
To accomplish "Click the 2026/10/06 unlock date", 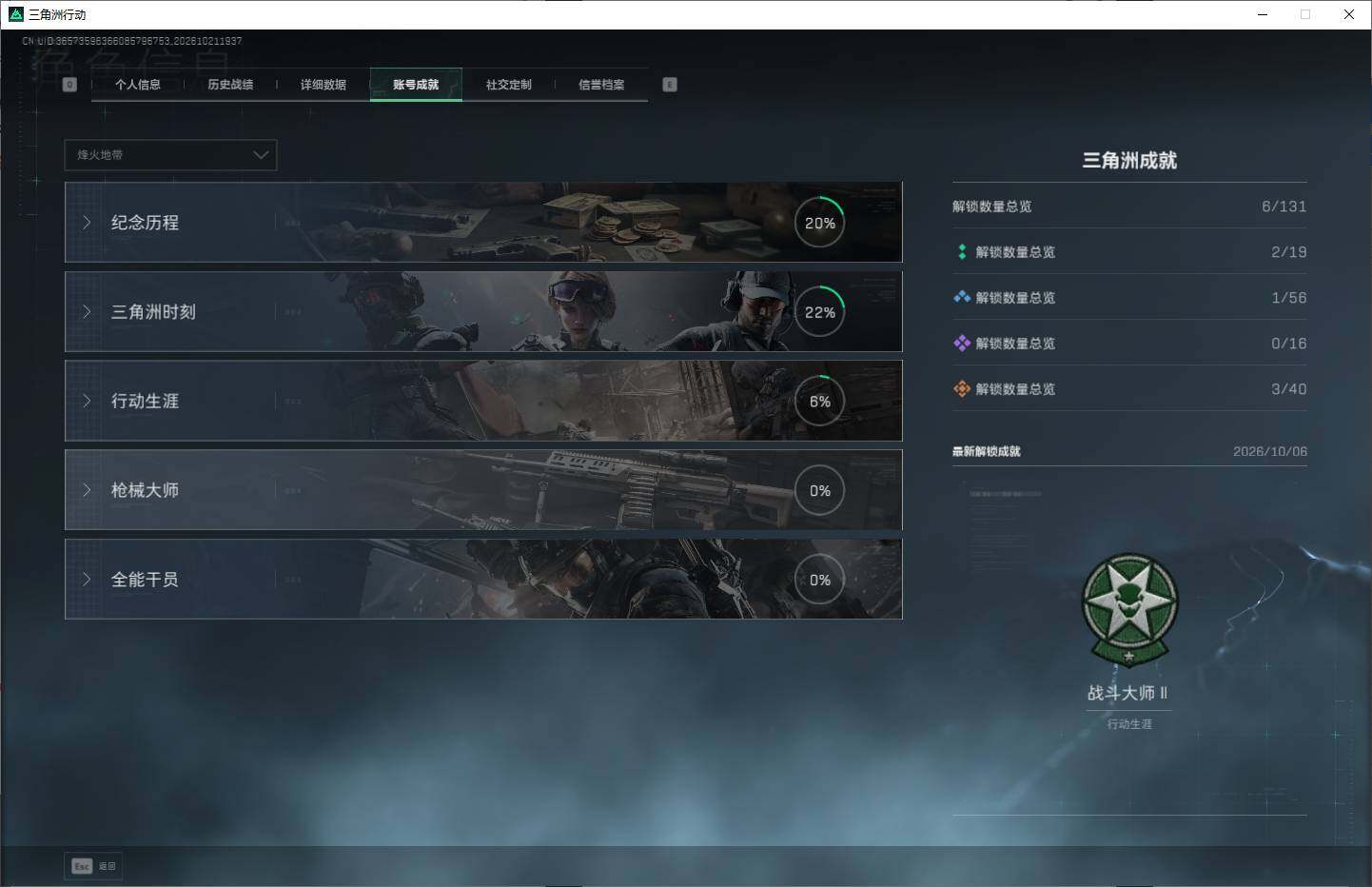I will coord(1270,451).
